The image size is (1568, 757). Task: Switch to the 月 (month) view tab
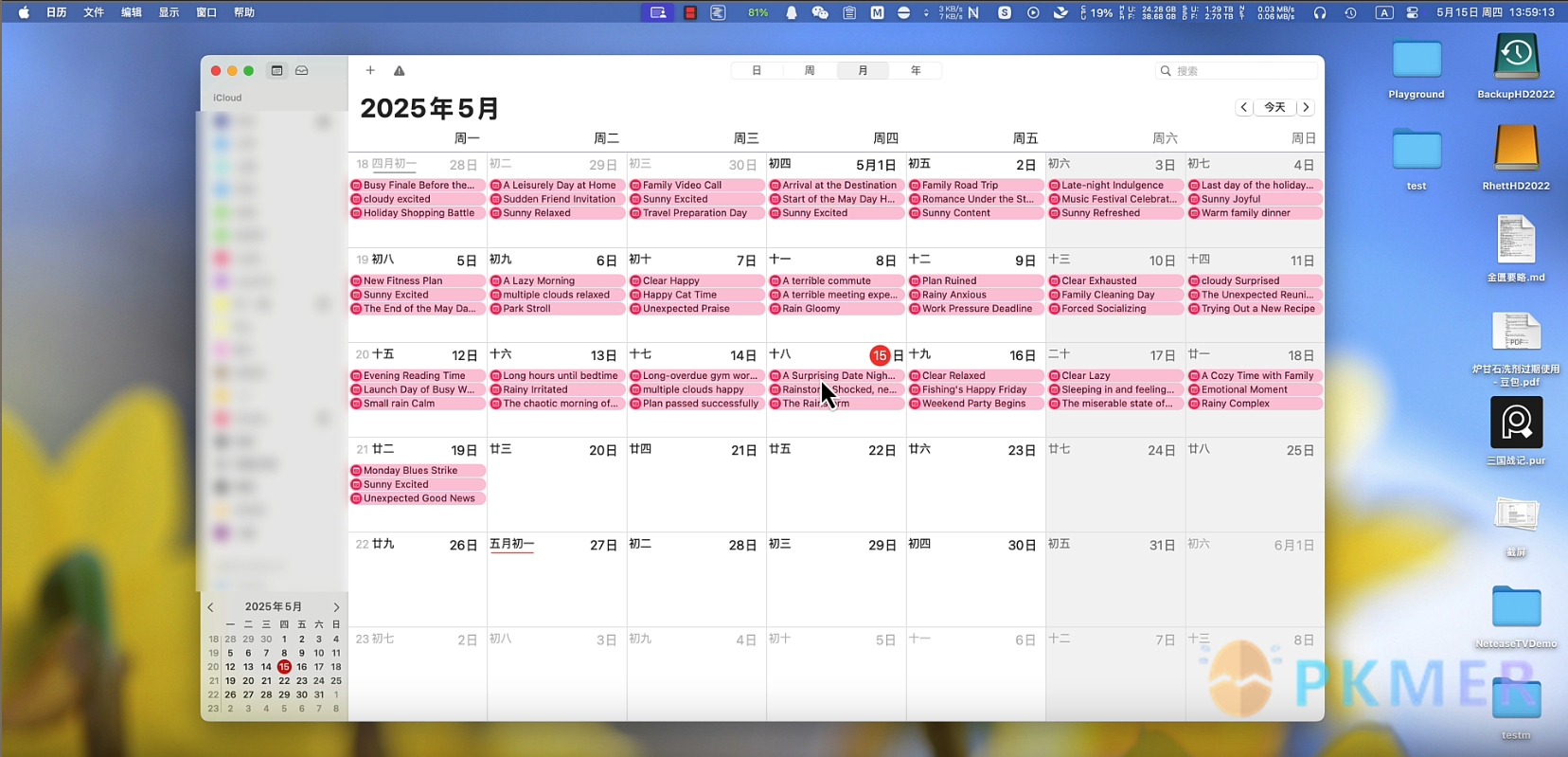(x=863, y=70)
